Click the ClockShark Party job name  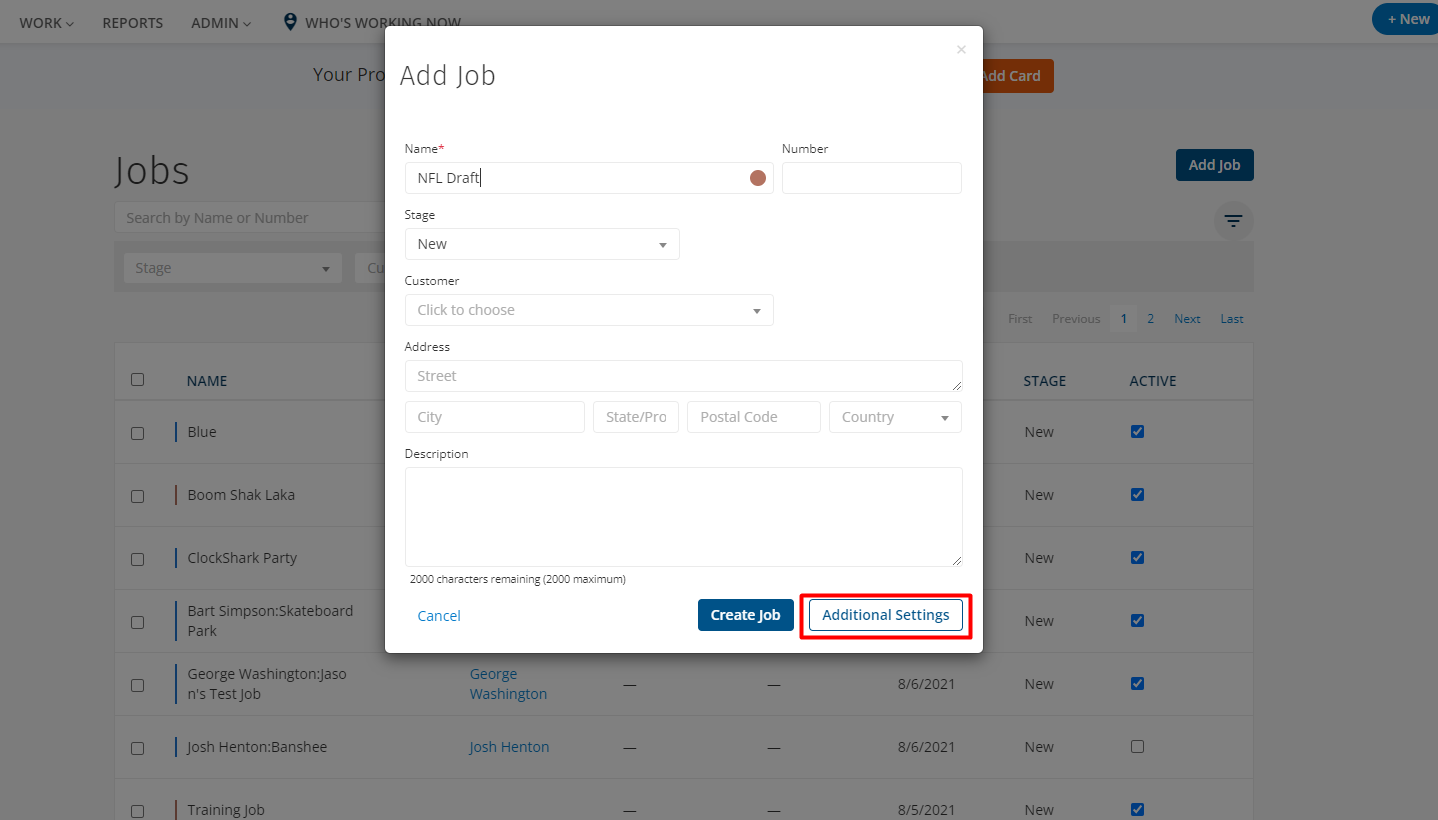[x=242, y=558]
